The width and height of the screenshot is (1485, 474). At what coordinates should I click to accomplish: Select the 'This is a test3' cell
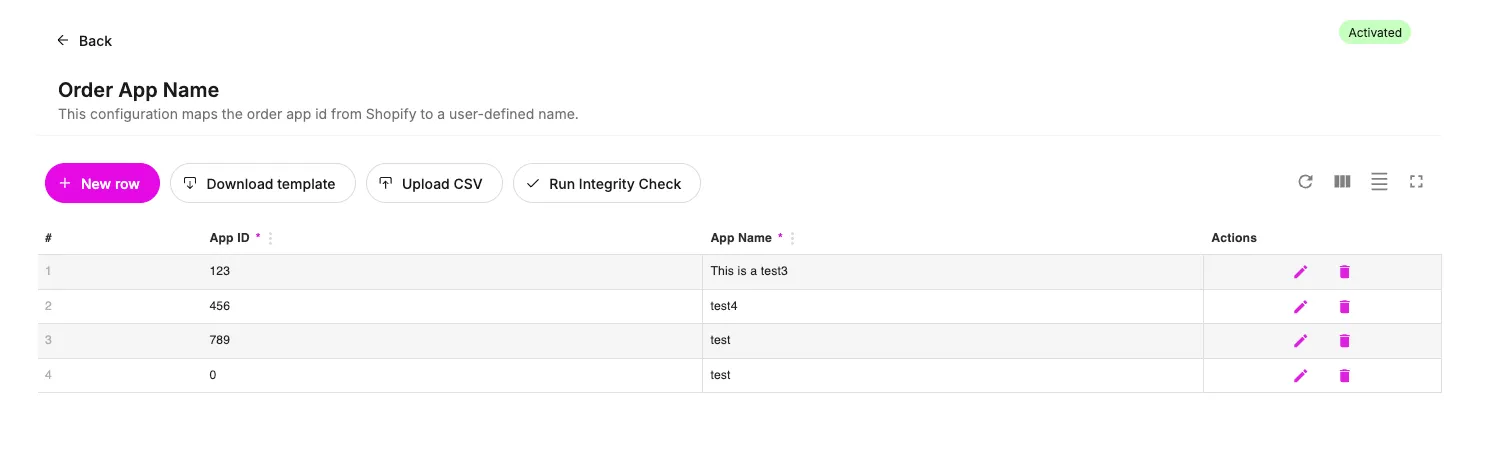pyautogui.click(x=952, y=272)
